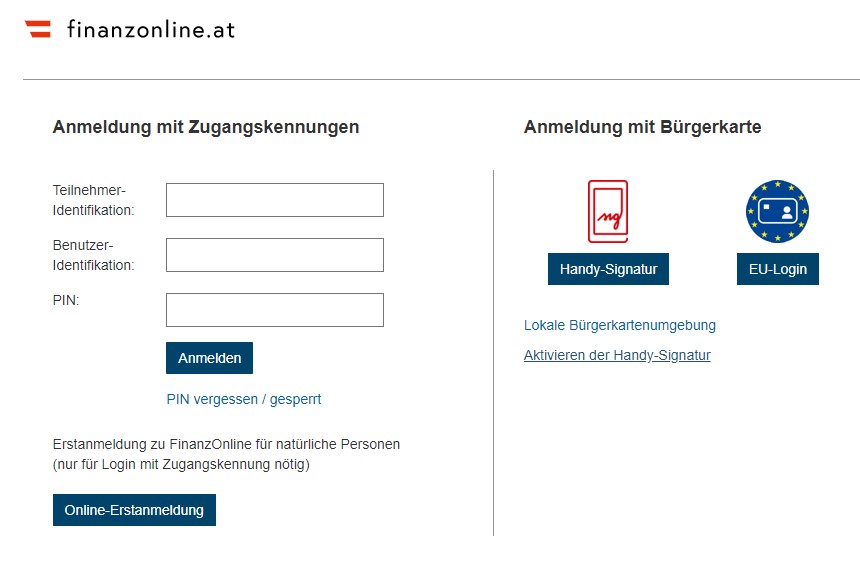The height and width of the screenshot is (582, 860).
Task: Click the Austrian flag logo icon
Action: click(38, 29)
